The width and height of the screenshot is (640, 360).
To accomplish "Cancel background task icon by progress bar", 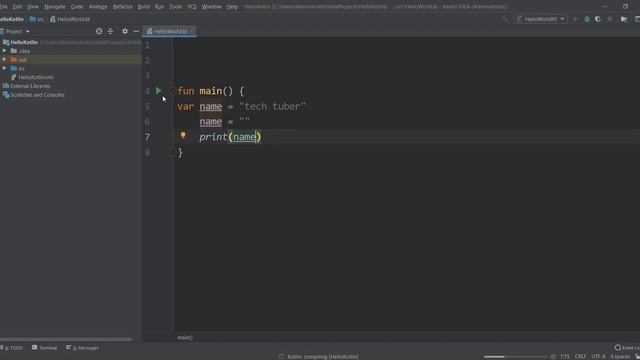I will 553,356.
